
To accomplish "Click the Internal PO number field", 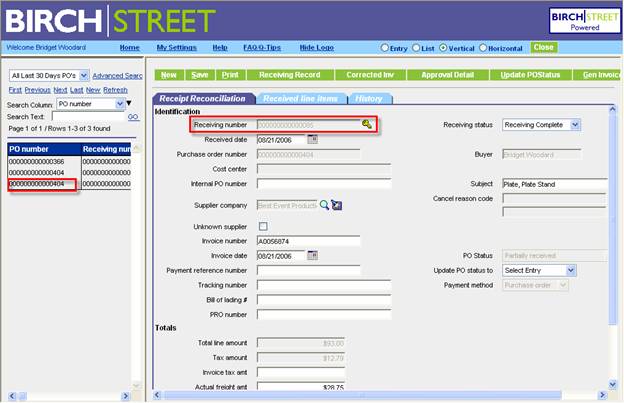I will pos(324,184).
